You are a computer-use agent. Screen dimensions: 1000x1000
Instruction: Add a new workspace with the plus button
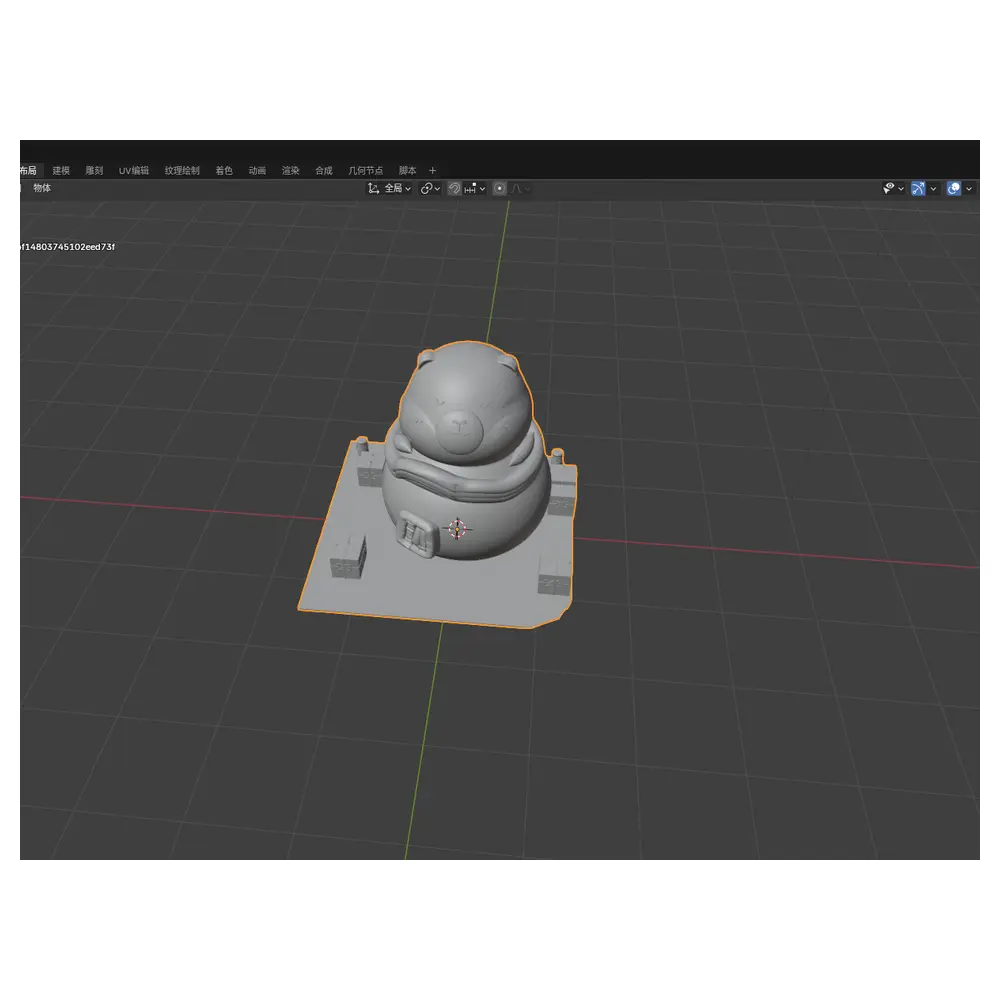tap(432, 170)
